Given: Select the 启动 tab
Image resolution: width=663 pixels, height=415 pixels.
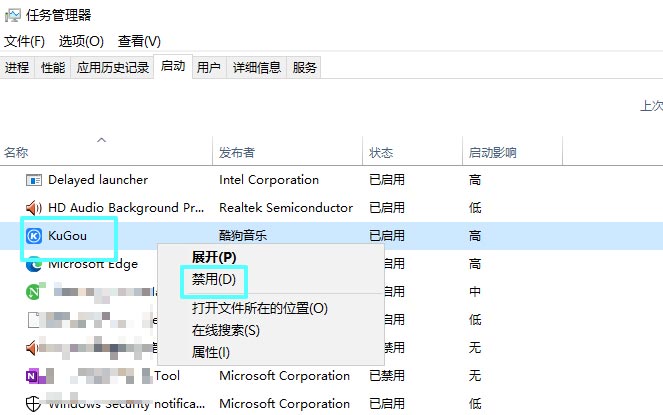Looking at the screenshot, I should [x=173, y=66].
